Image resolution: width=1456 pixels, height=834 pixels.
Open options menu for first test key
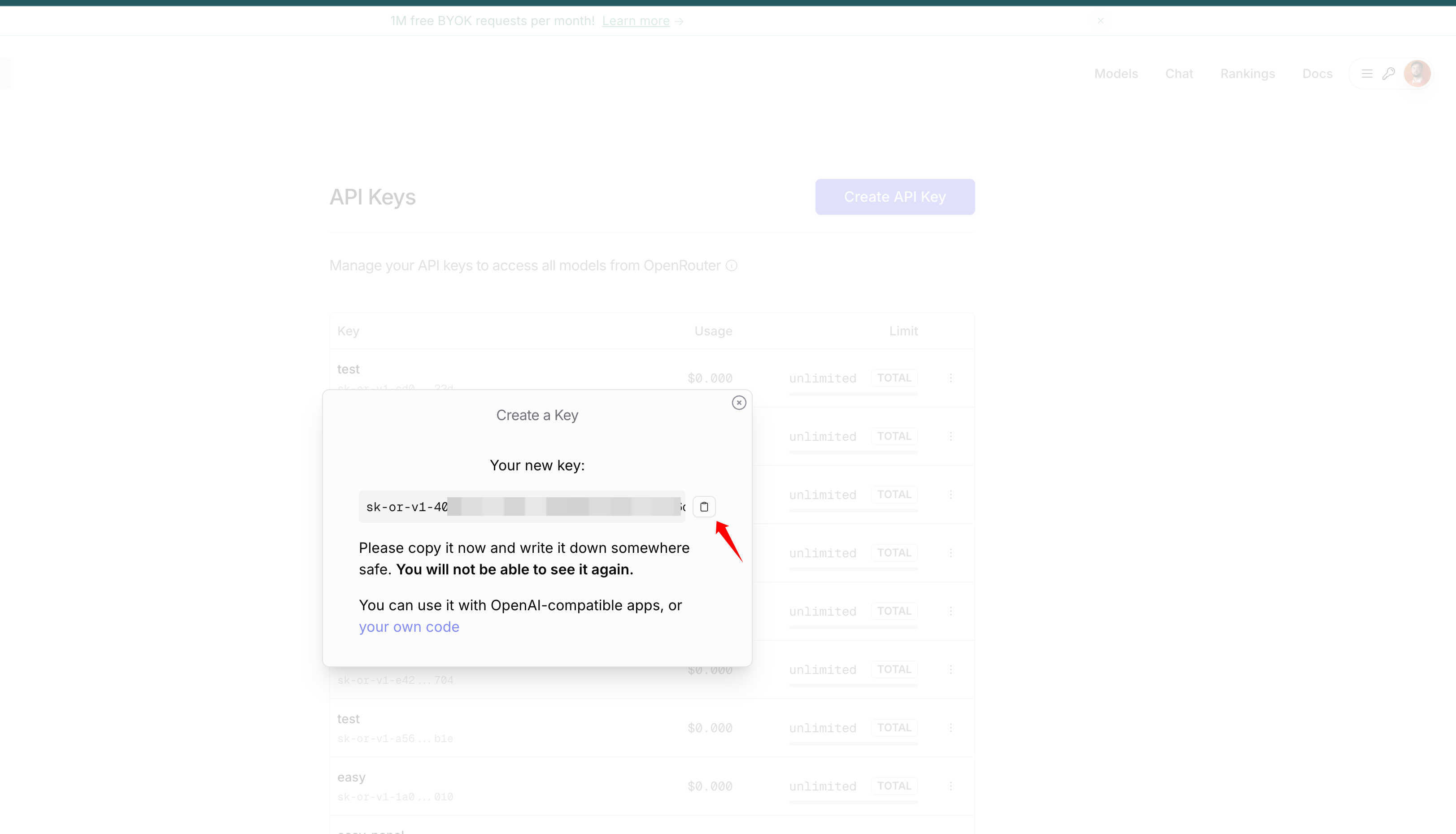pyautogui.click(x=950, y=378)
